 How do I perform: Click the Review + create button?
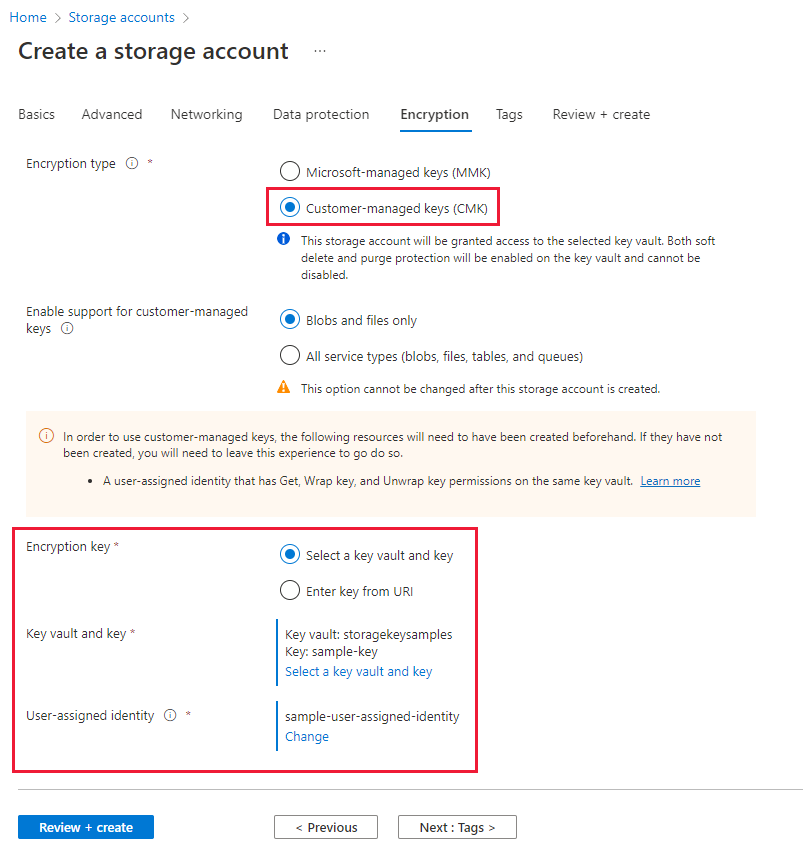pyautogui.click(x=85, y=827)
